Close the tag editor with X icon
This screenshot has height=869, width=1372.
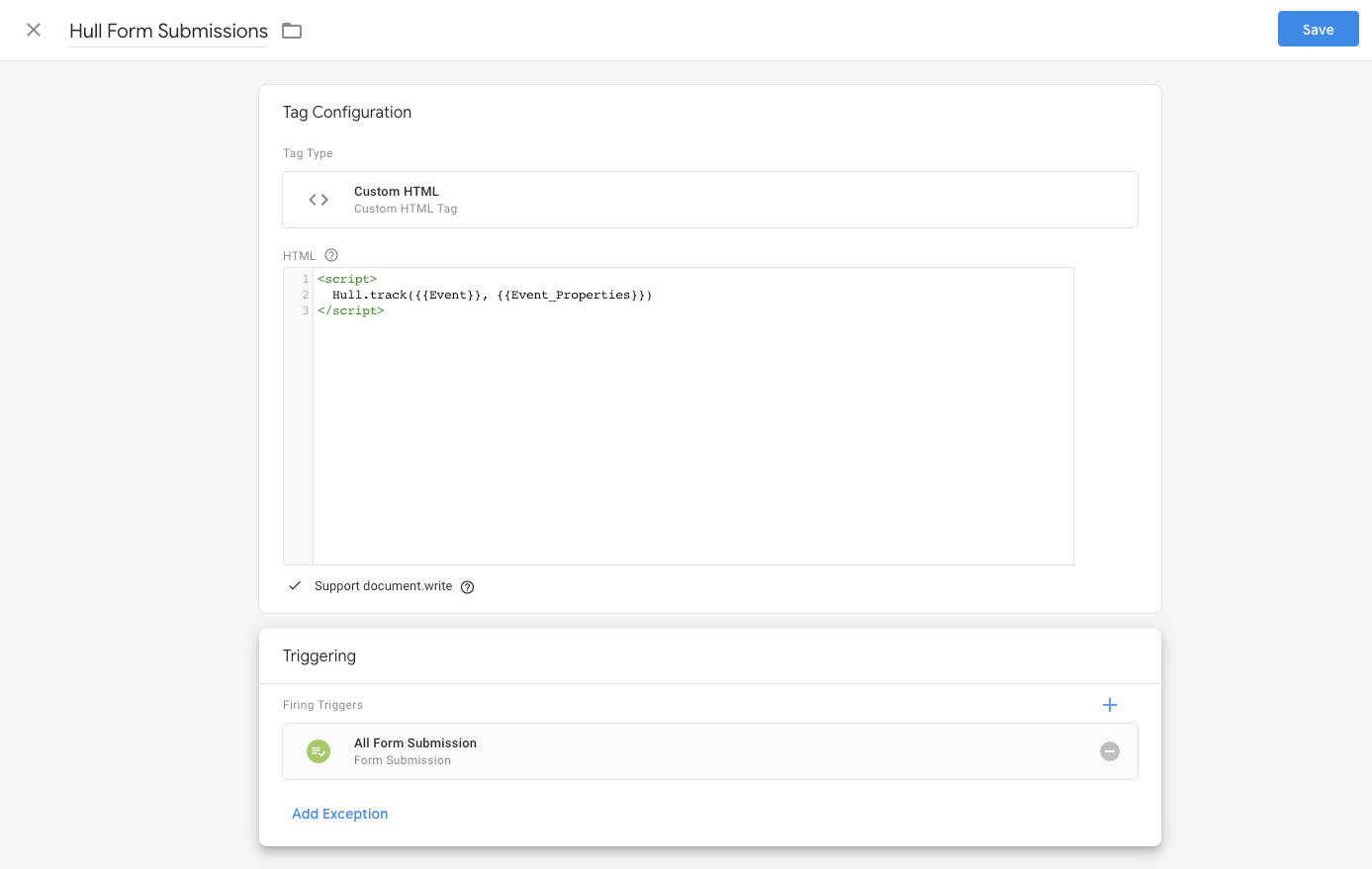click(x=34, y=30)
